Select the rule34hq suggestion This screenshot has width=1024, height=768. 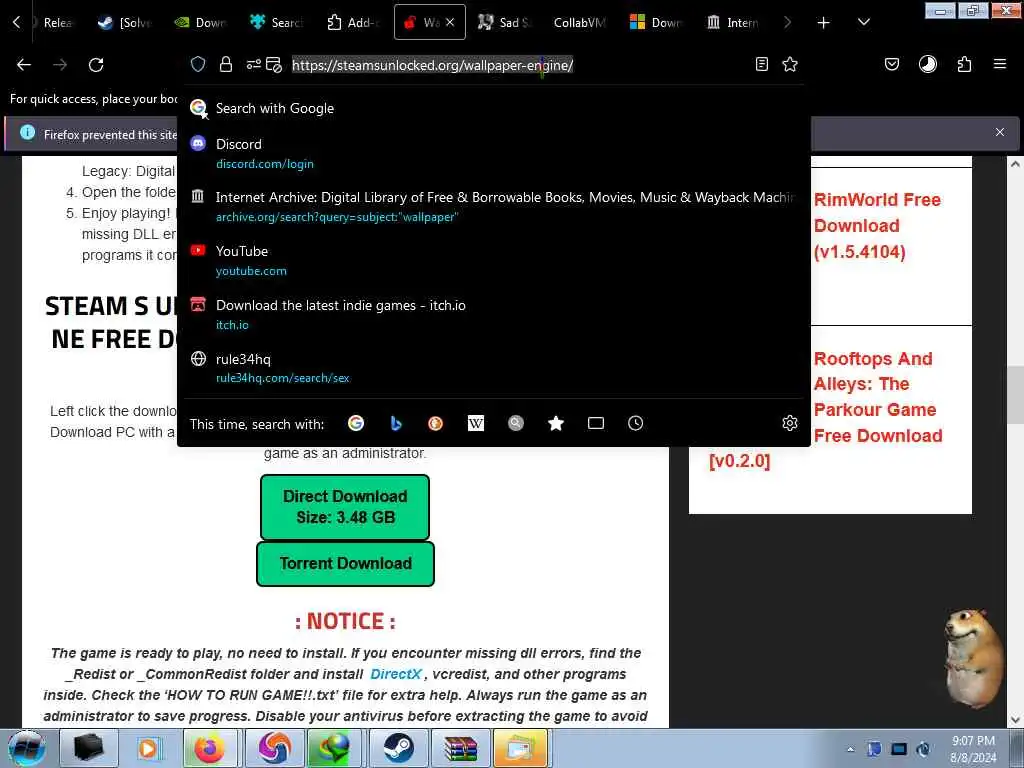494,368
